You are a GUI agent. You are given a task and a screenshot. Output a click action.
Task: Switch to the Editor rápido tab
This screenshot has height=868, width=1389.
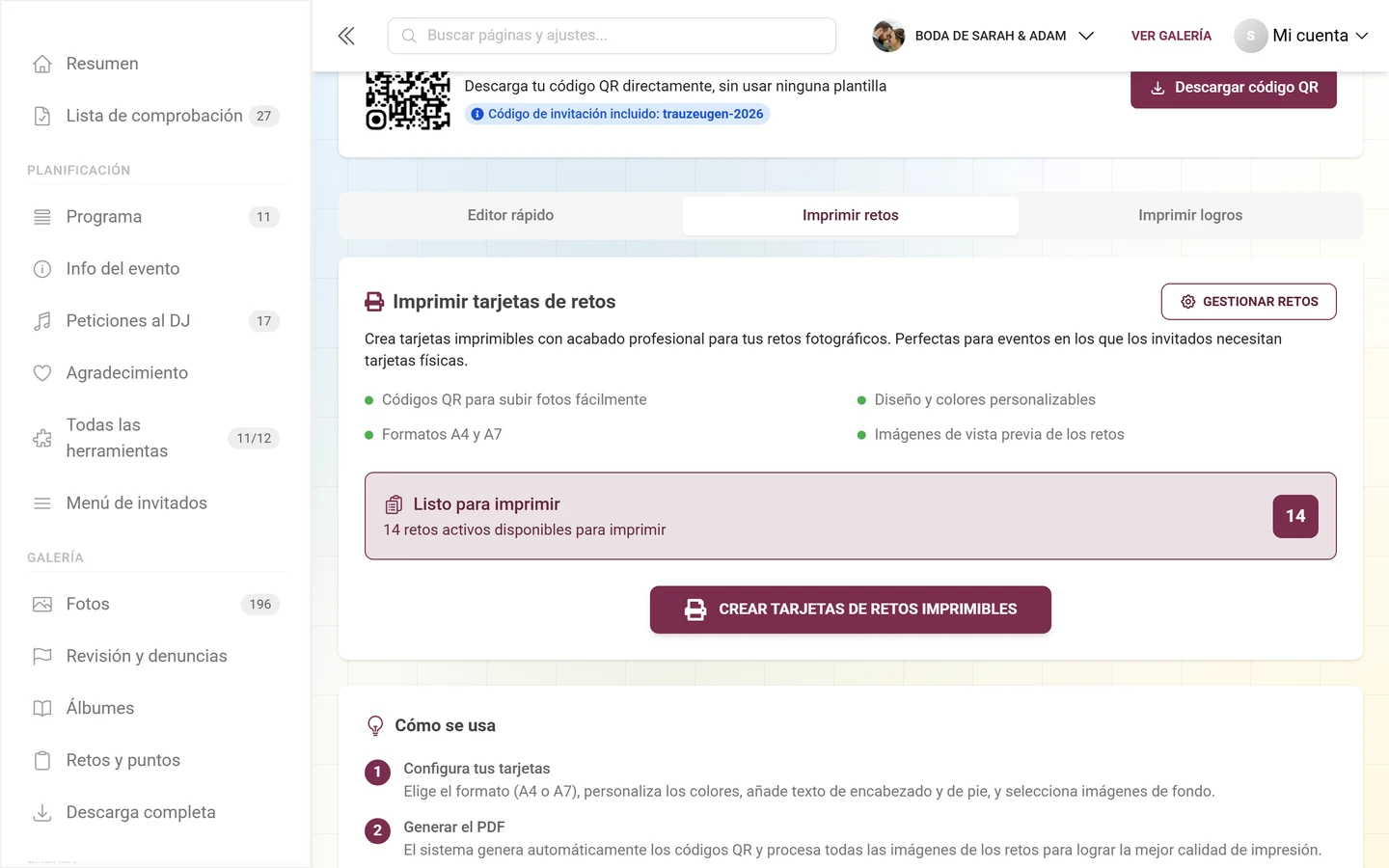click(x=510, y=215)
